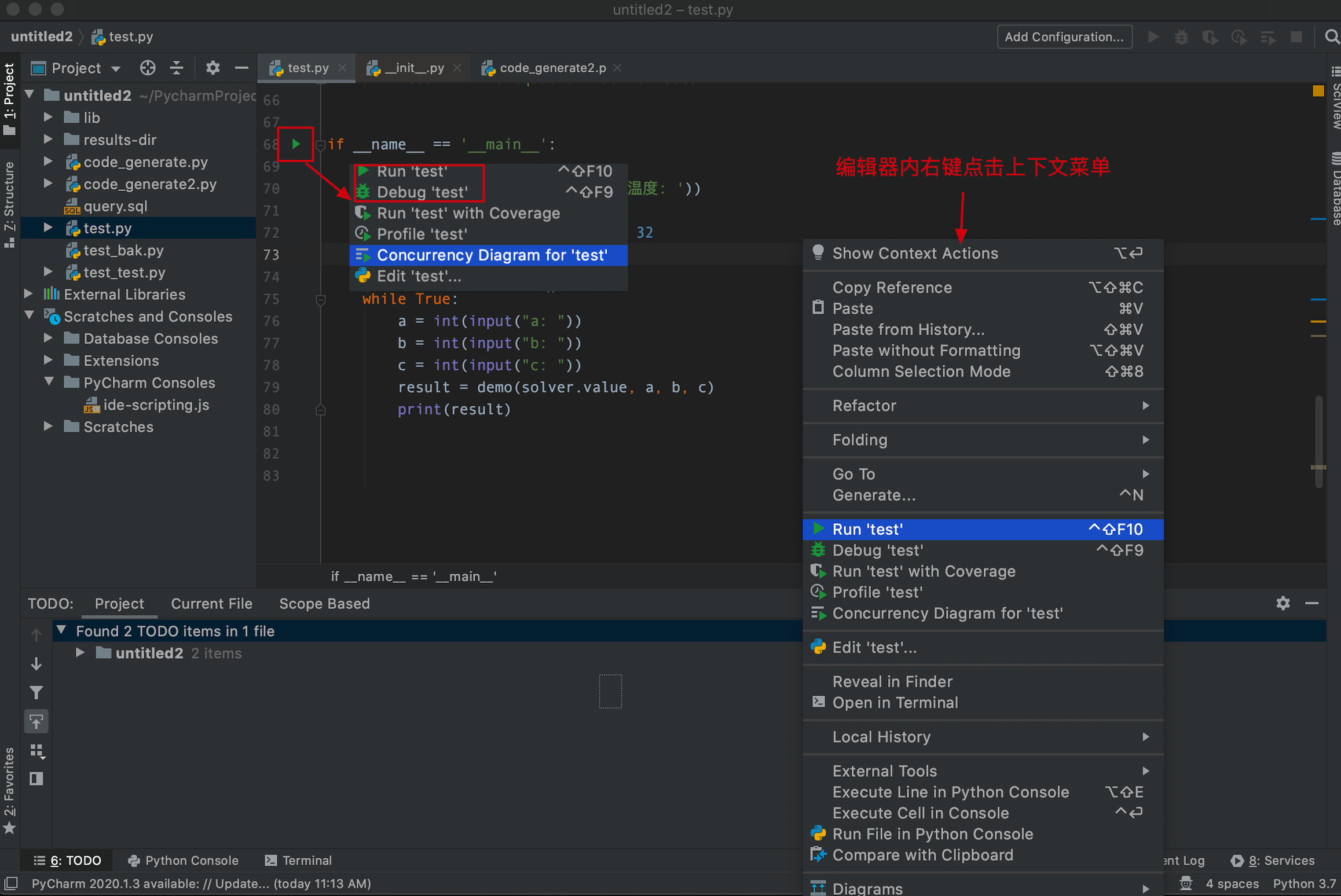
Task: Click next TODO down arrow icon
Action: pos(36,664)
